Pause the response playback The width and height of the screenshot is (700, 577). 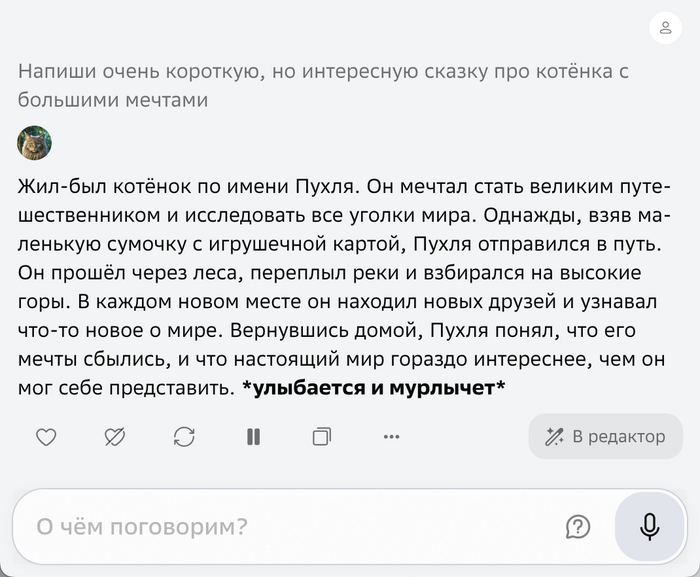pyautogui.click(x=253, y=436)
